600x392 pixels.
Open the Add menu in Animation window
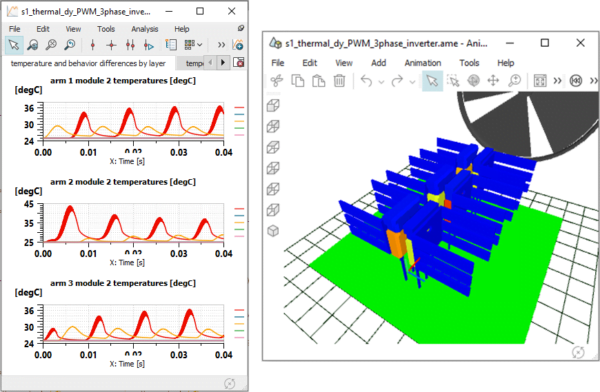[x=378, y=63]
